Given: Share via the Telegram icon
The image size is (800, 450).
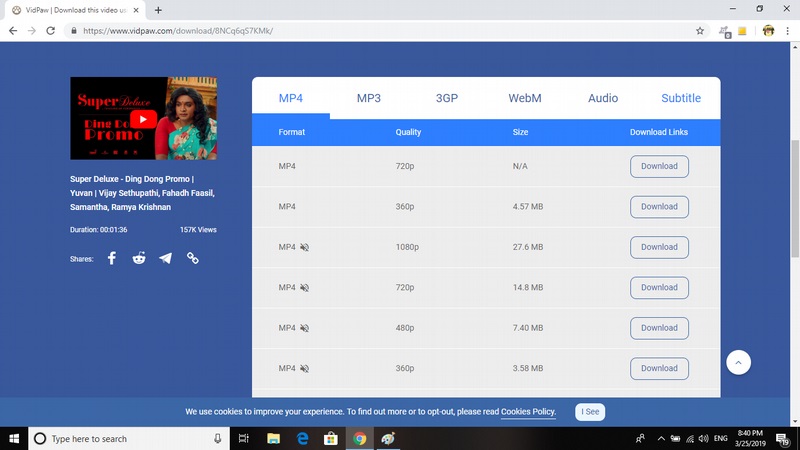Looking at the screenshot, I should [x=165, y=258].
